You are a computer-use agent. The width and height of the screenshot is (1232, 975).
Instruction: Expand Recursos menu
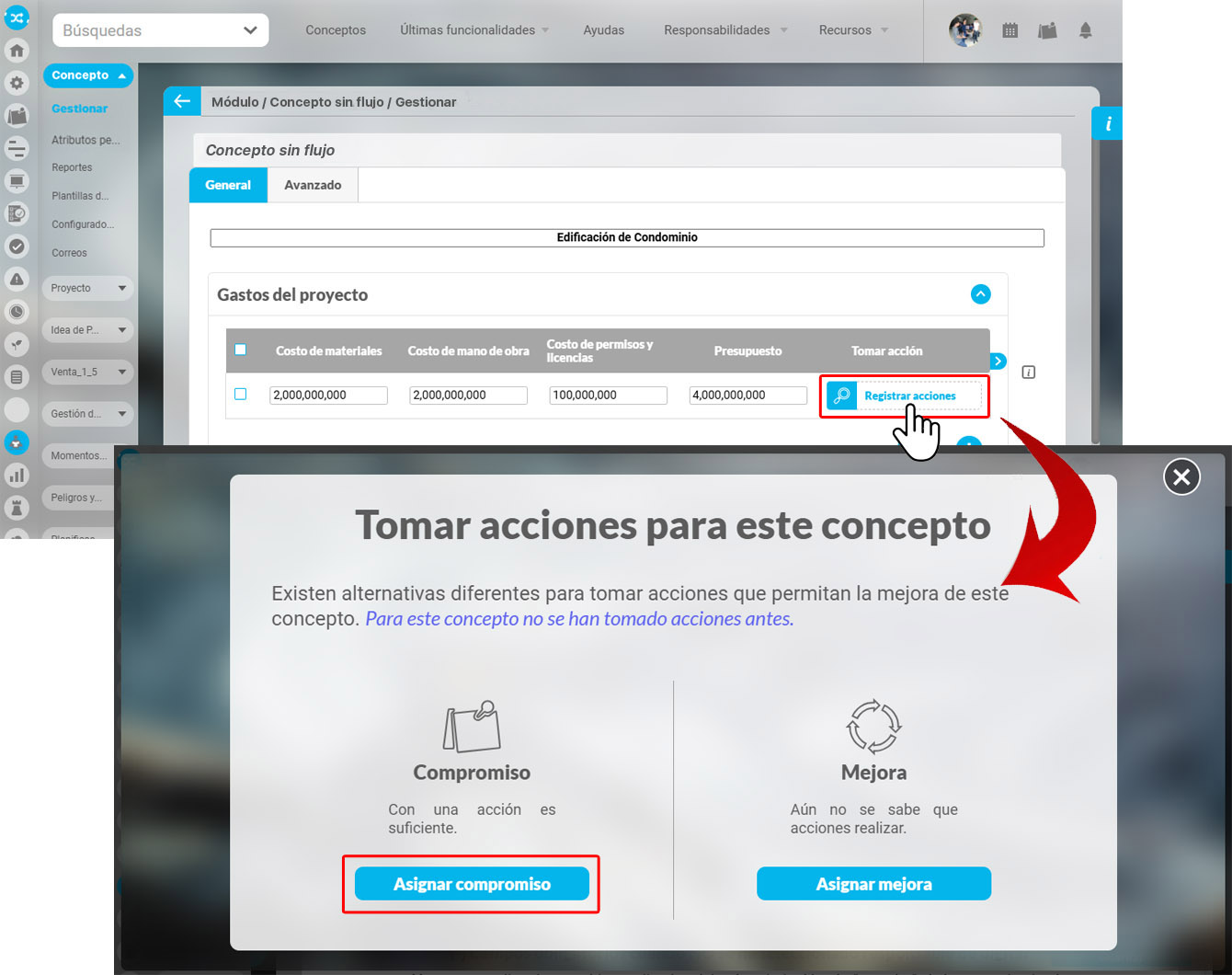pyautogui.click(x=853, y=30)
